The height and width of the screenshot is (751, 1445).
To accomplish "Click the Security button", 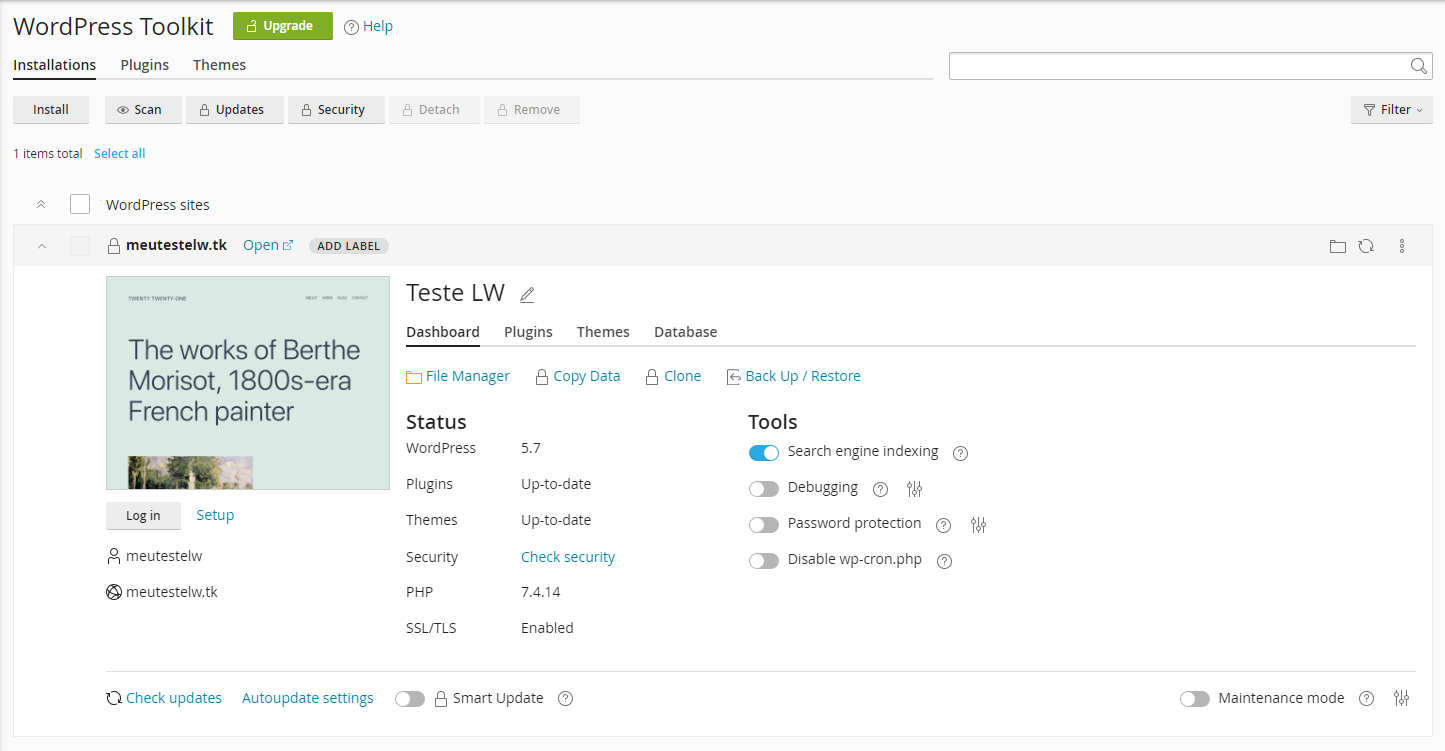I will (x=337, y=110).
